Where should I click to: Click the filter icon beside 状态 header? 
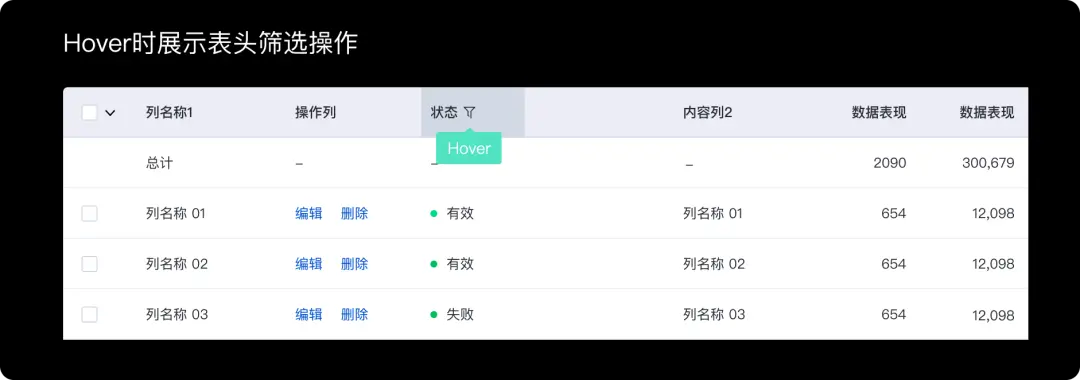click(470, 112)
